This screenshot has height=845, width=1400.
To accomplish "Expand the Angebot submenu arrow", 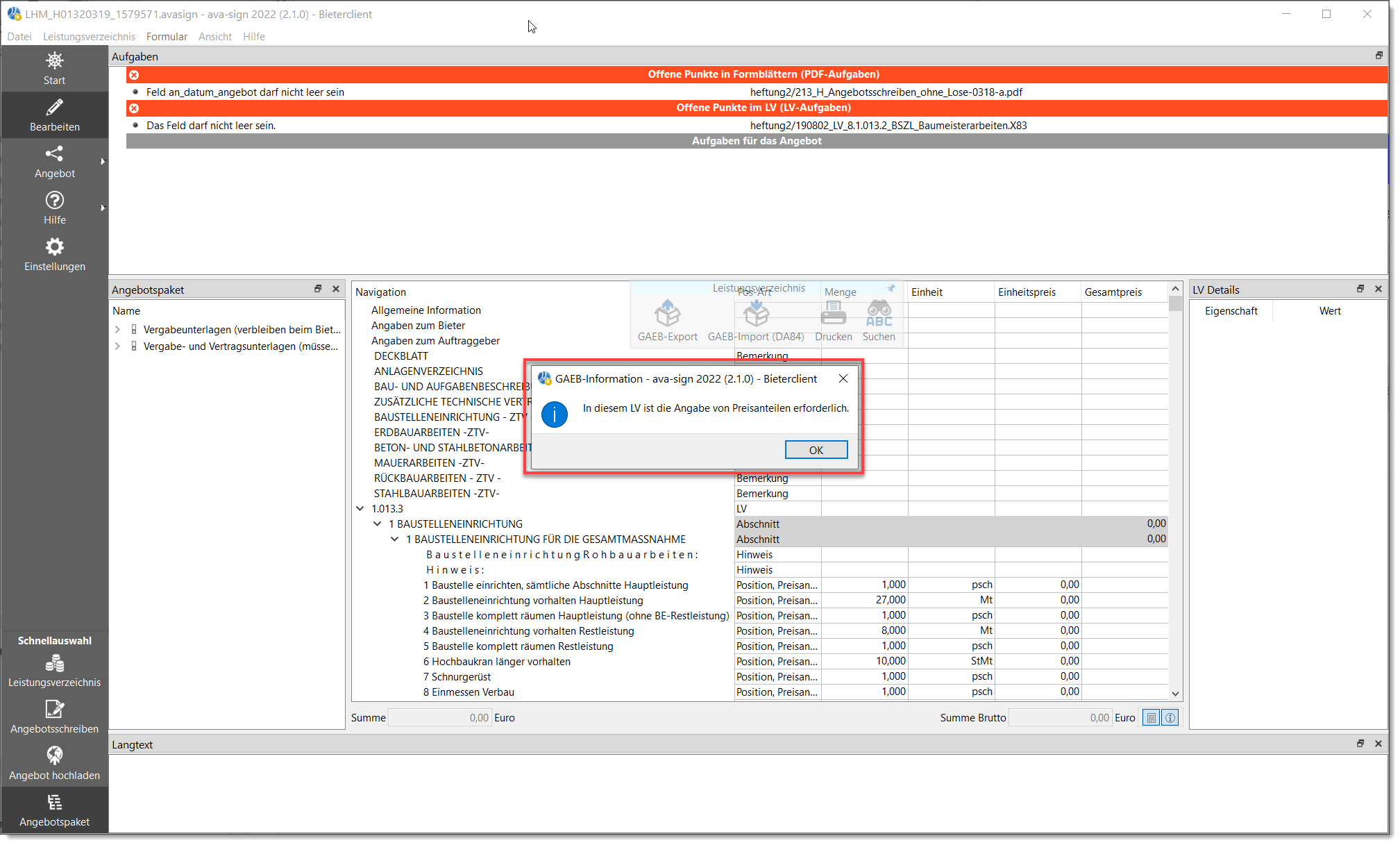I will tap(103, 162).
